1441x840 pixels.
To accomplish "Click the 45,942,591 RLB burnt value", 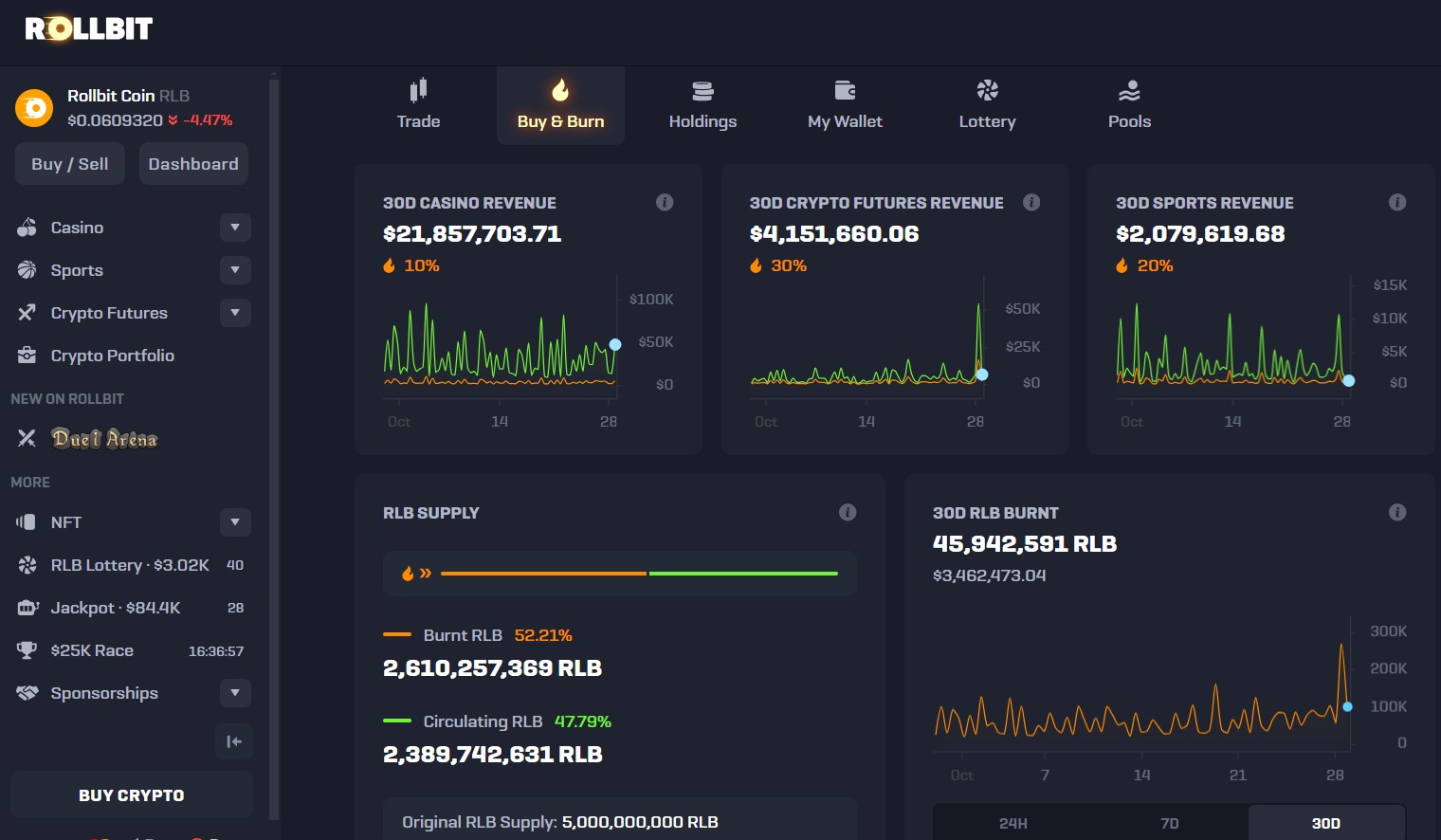I will (x=1025, y=544).
